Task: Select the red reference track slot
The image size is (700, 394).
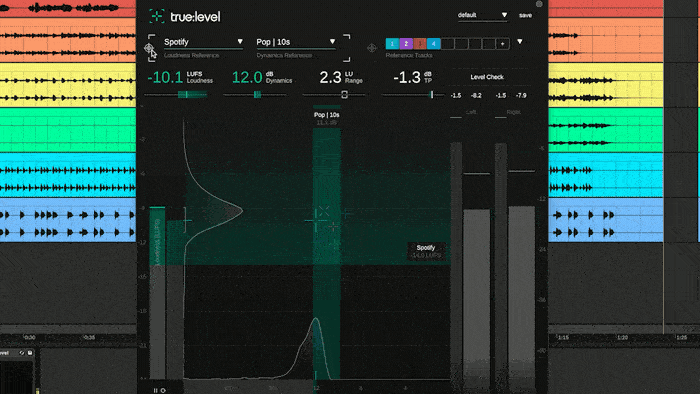Action: [x=420, y=44]
